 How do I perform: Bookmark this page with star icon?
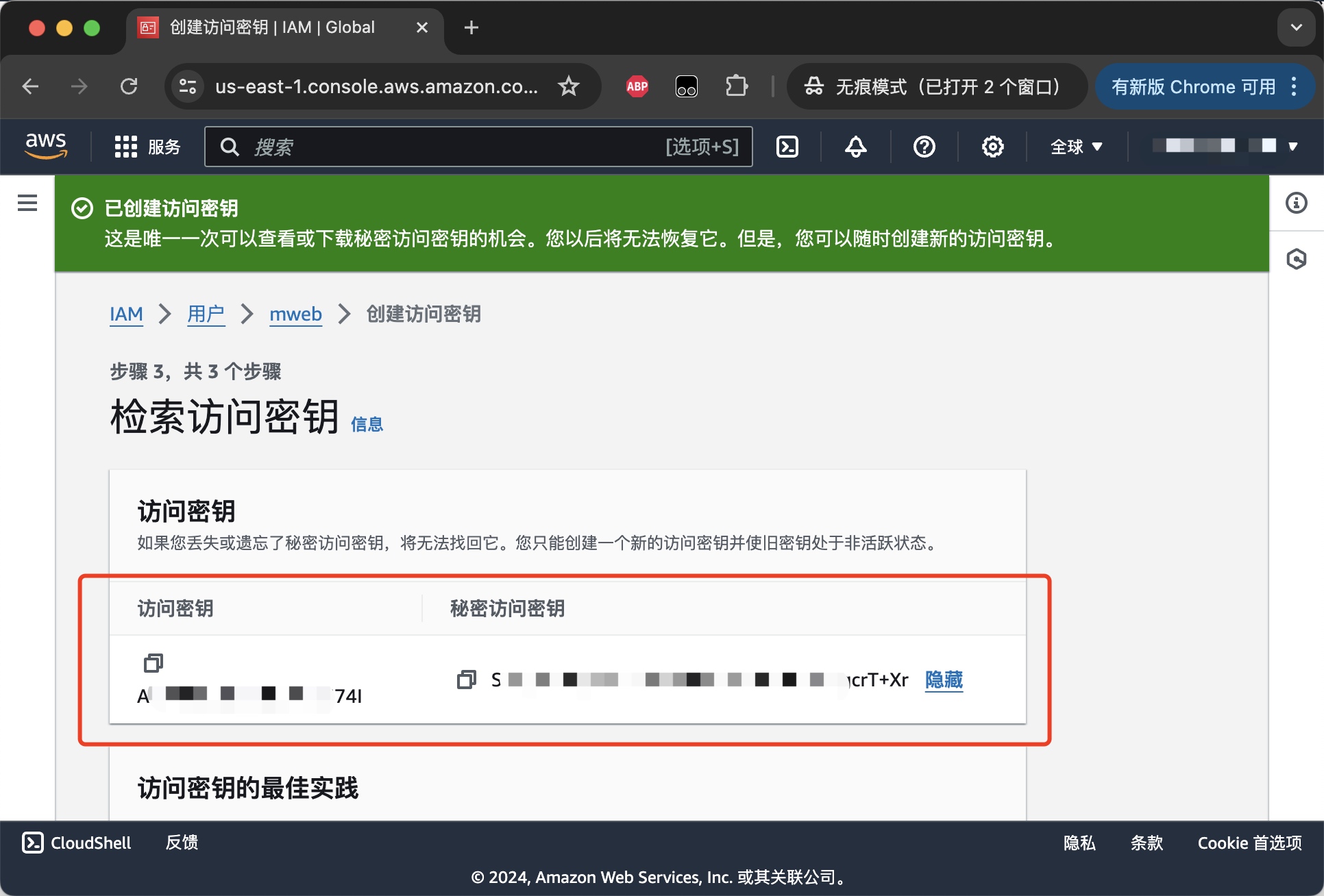[568, 86]
